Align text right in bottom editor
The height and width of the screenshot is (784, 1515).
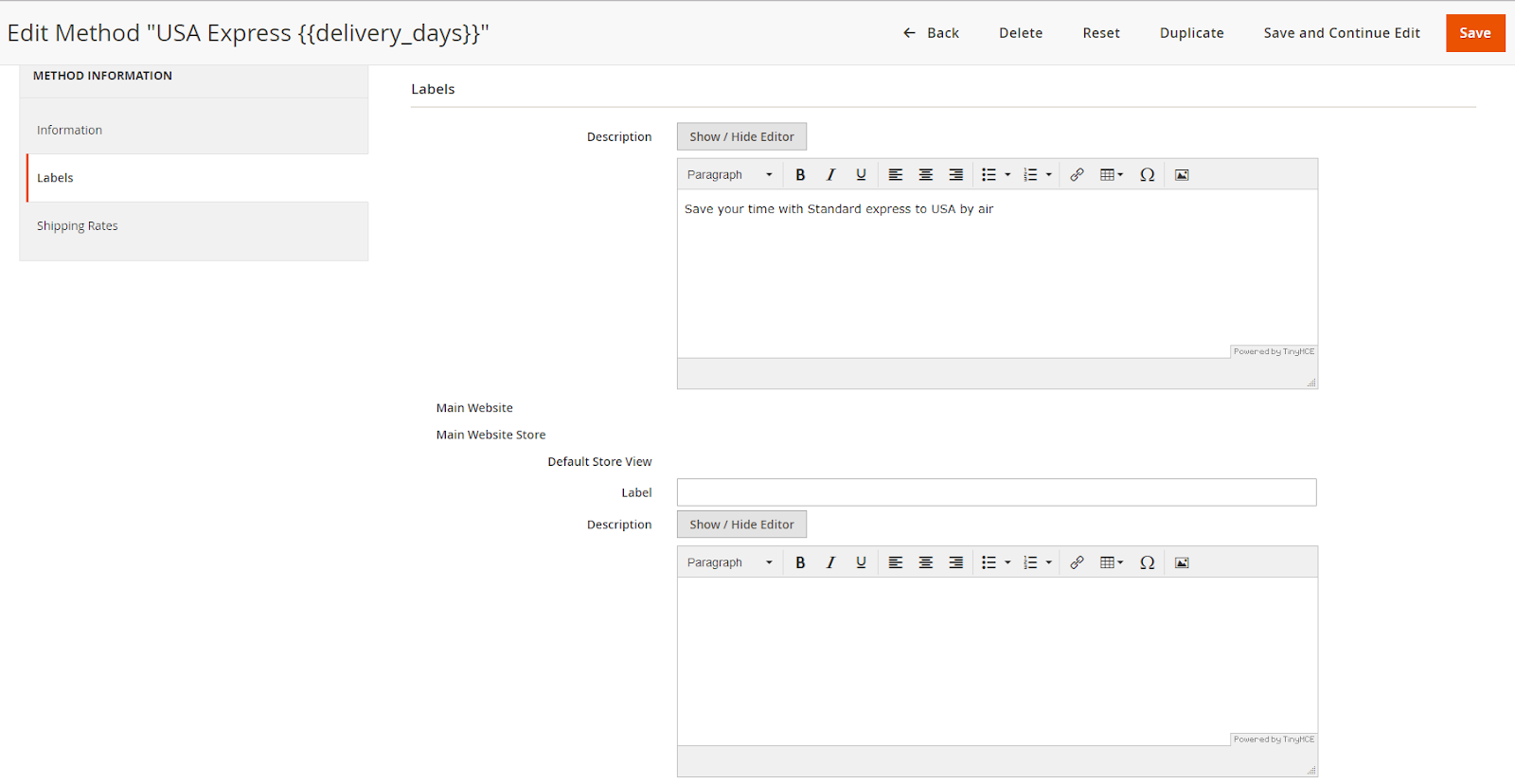(x=955, y=562)
